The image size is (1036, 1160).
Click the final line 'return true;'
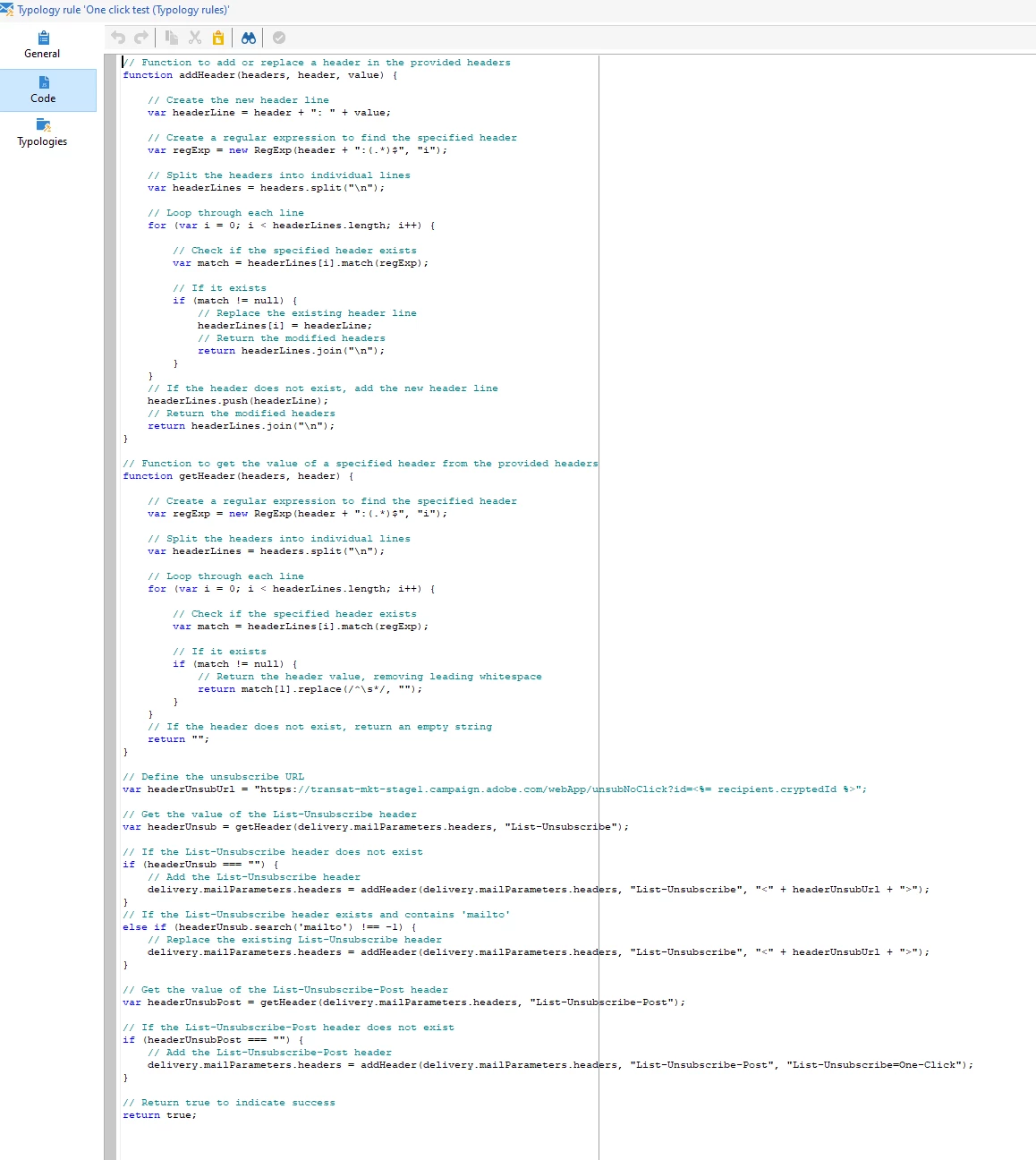click(x=159, y=1115)
